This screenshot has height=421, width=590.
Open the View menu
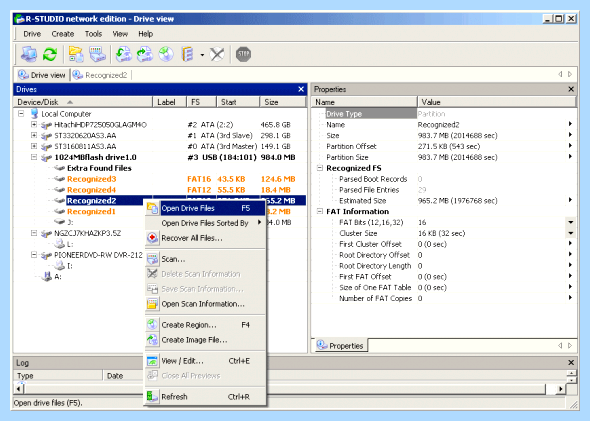point(120,34)
